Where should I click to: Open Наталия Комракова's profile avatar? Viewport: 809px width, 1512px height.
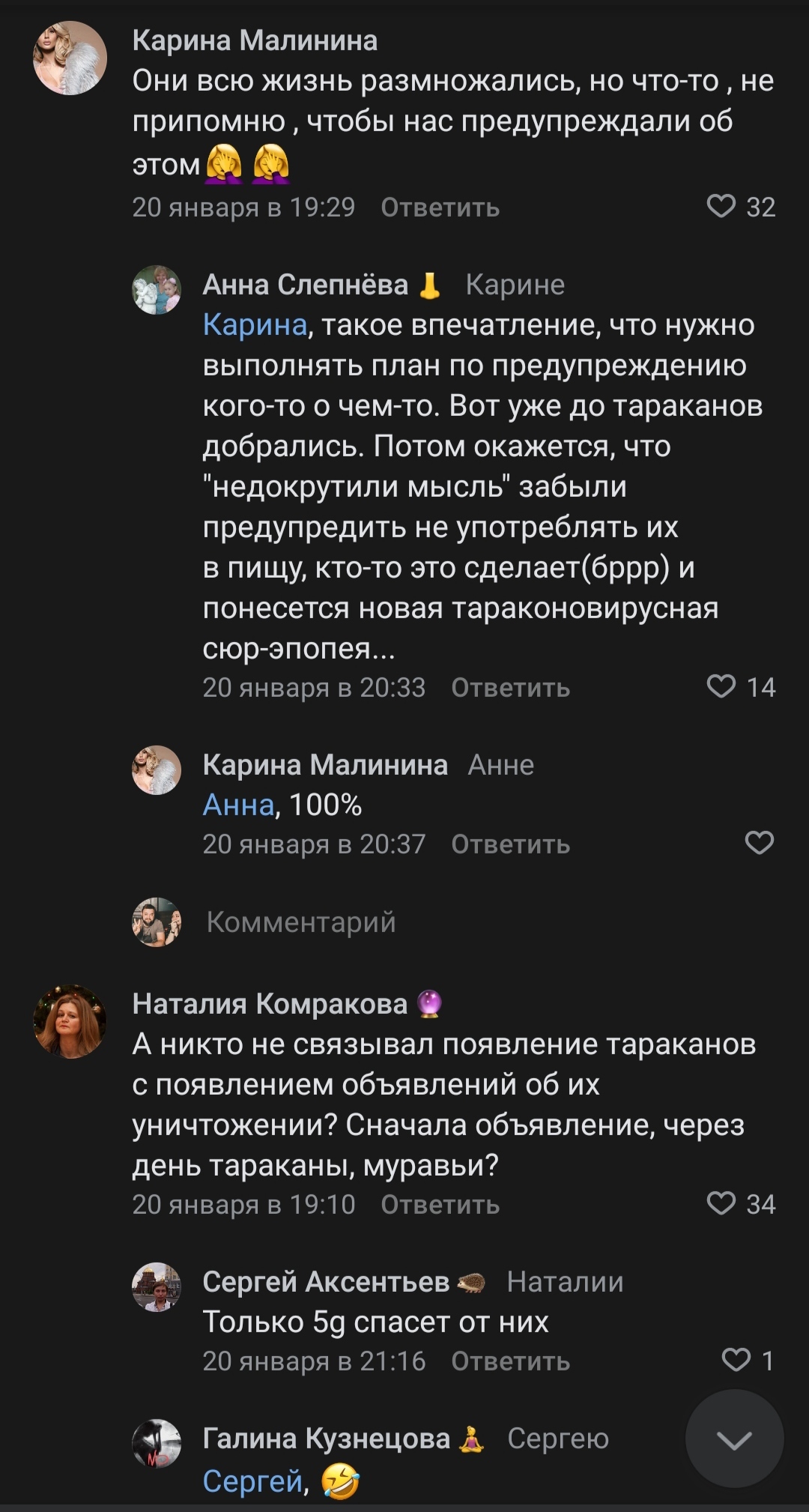(70, 1021)
